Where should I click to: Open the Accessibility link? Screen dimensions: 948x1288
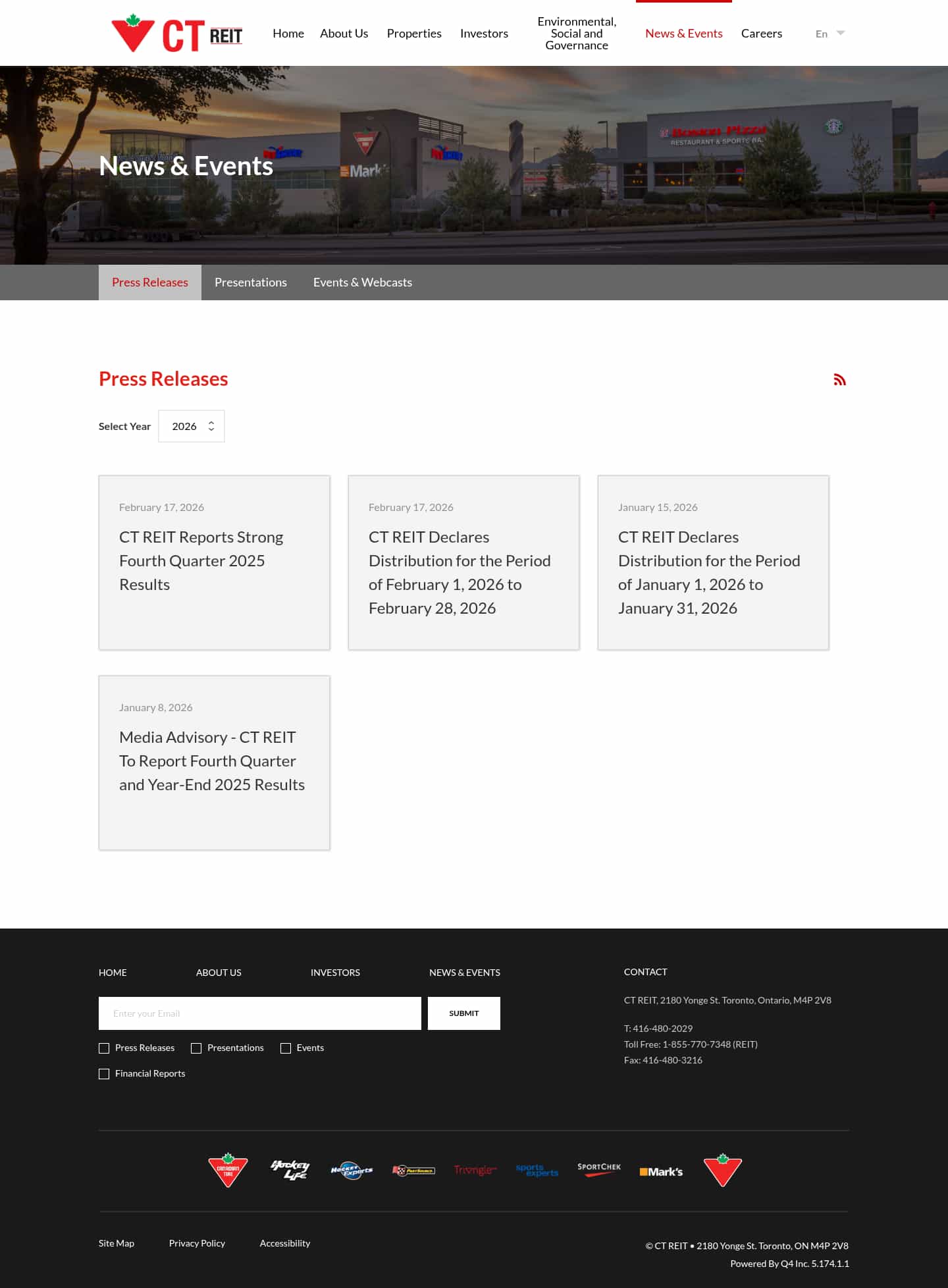click(x=285, y=1243)
